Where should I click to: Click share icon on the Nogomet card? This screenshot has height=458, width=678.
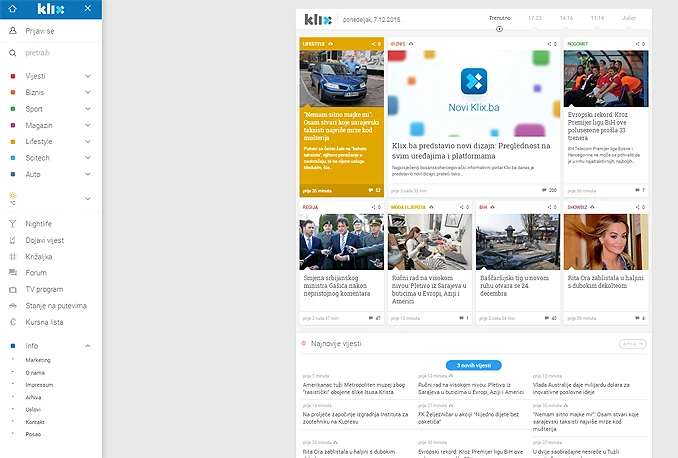(637, 44)
